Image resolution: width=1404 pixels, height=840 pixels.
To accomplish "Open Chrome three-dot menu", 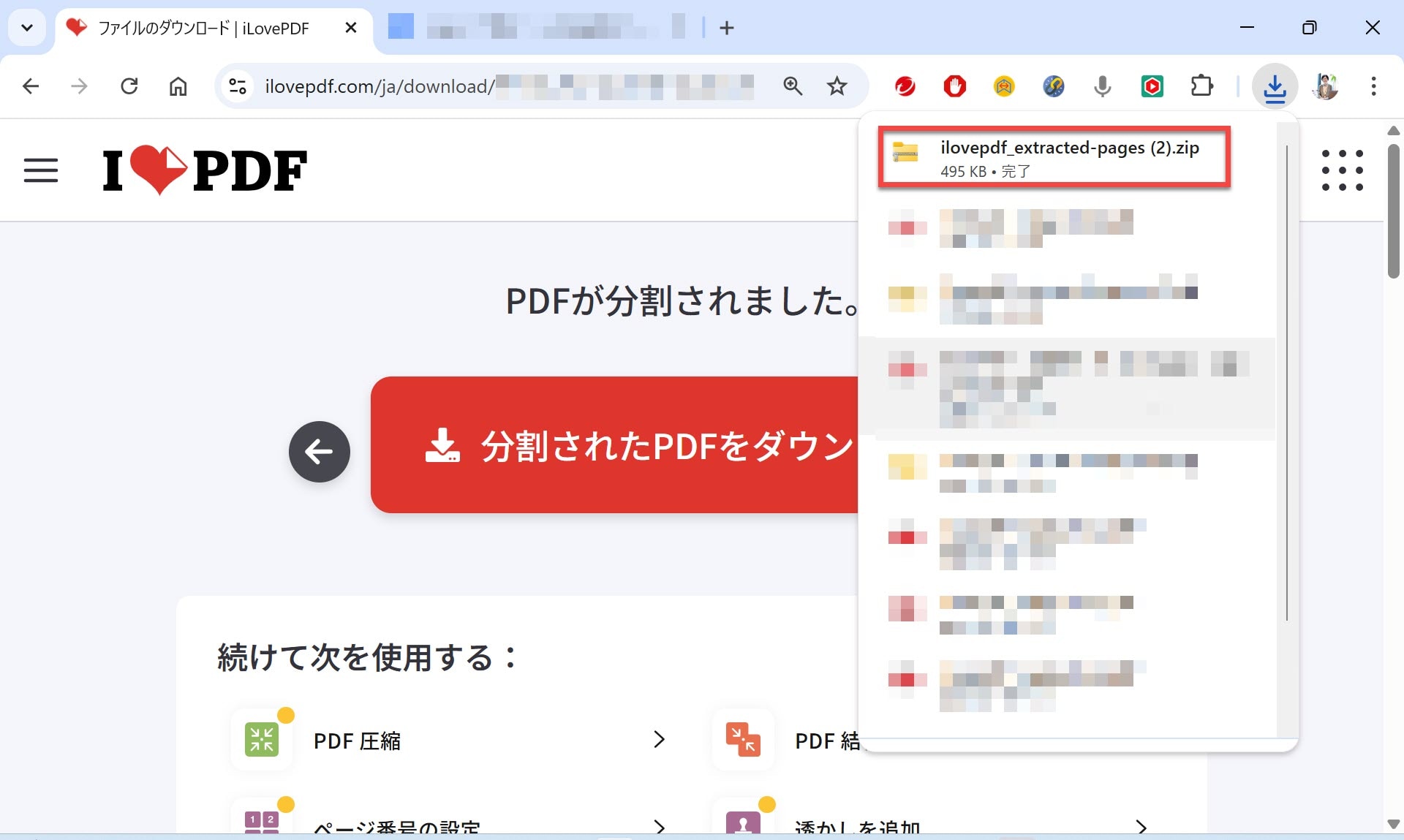I will 1373,86.
